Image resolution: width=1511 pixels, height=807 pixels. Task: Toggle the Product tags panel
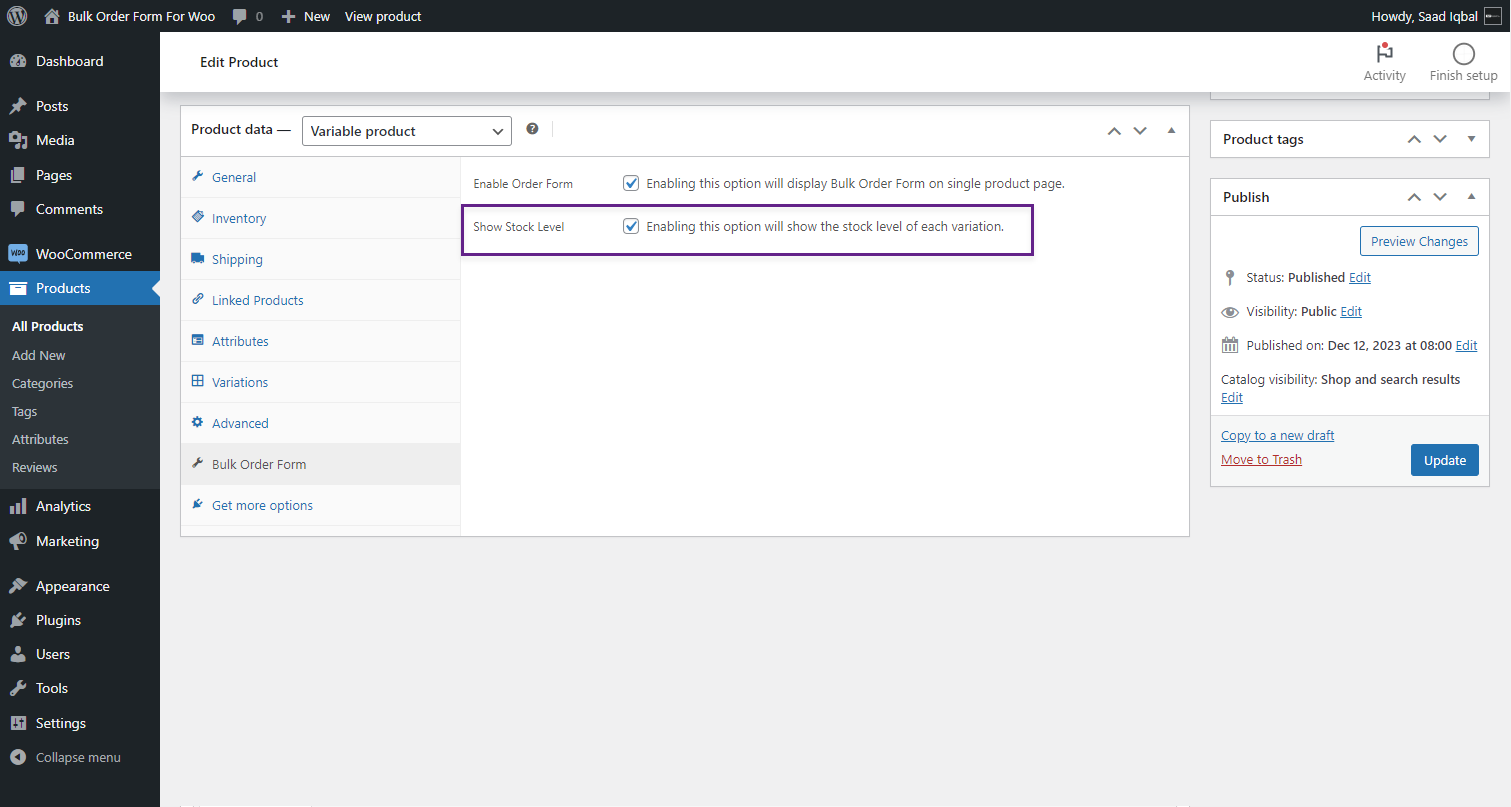point(1471,139)
